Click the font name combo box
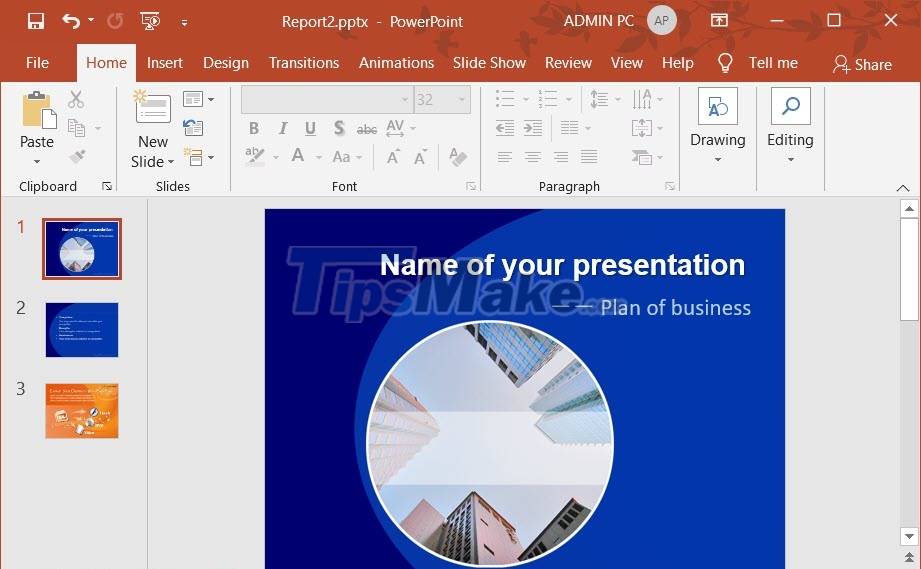Image resolution: width=921 pixels, height=569 pixels. click(x=327, y=99)
